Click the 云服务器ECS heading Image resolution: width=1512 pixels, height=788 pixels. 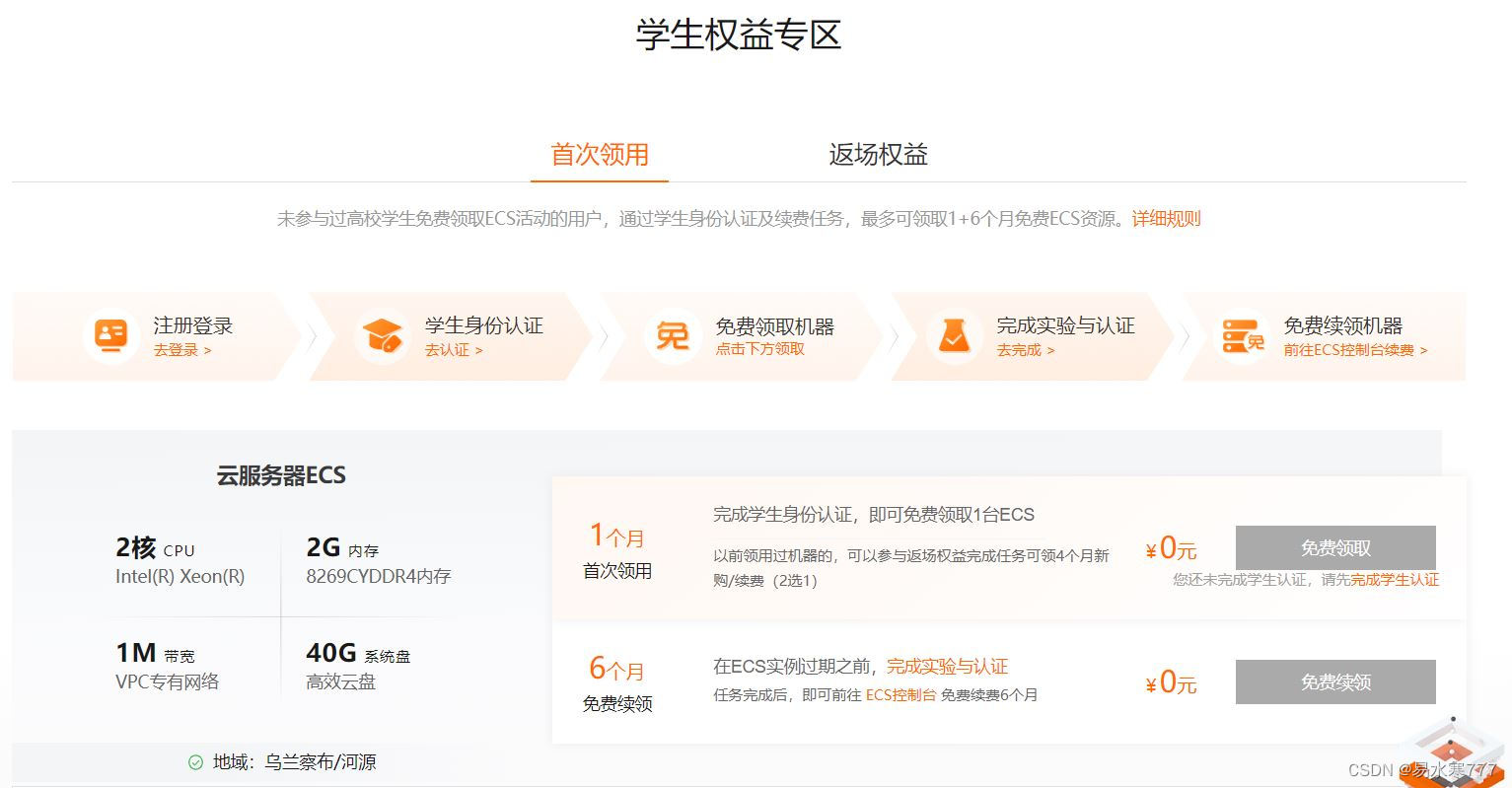click(x=281, y=475)
